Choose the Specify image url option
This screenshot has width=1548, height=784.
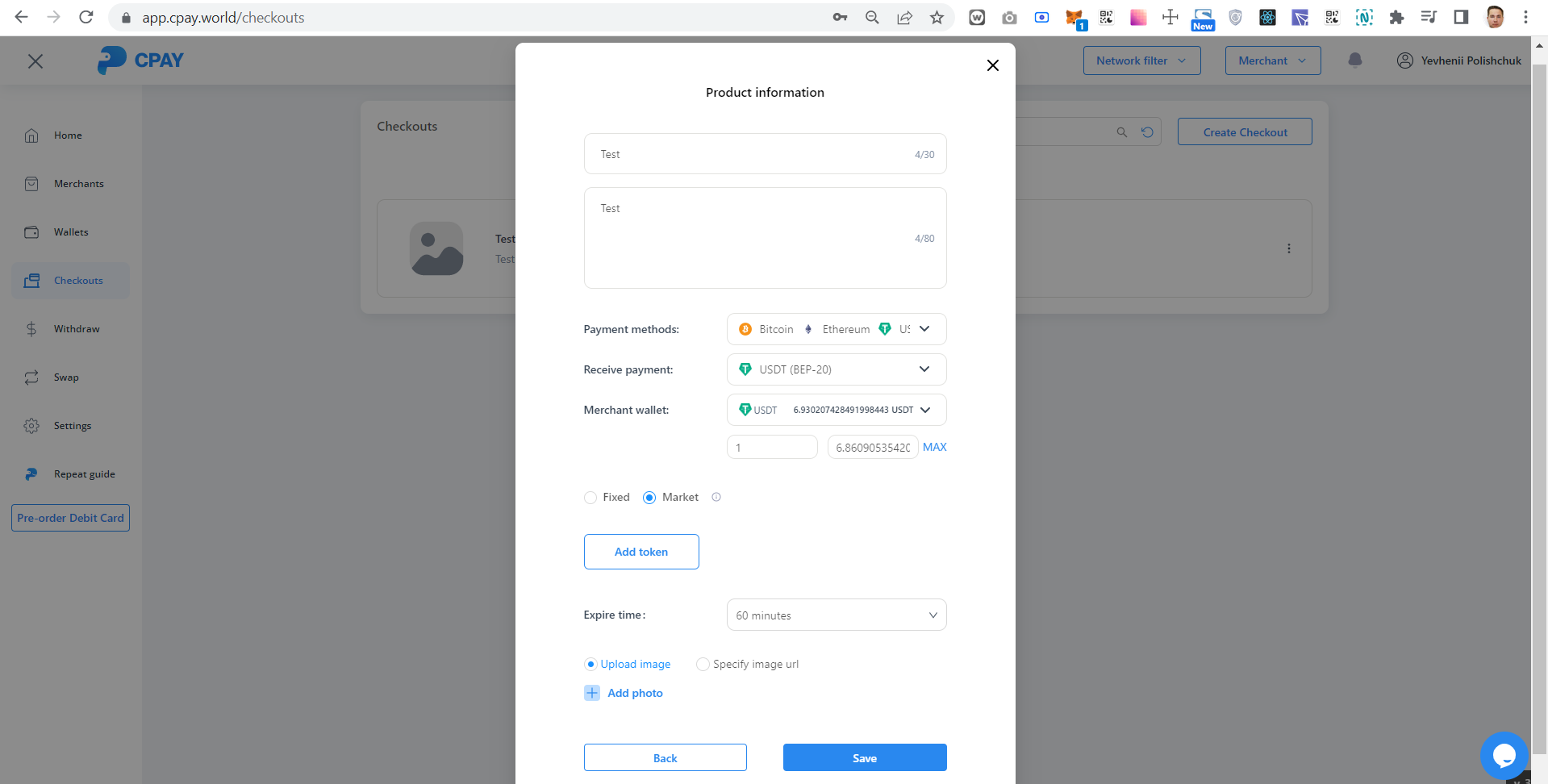[703, 665]
